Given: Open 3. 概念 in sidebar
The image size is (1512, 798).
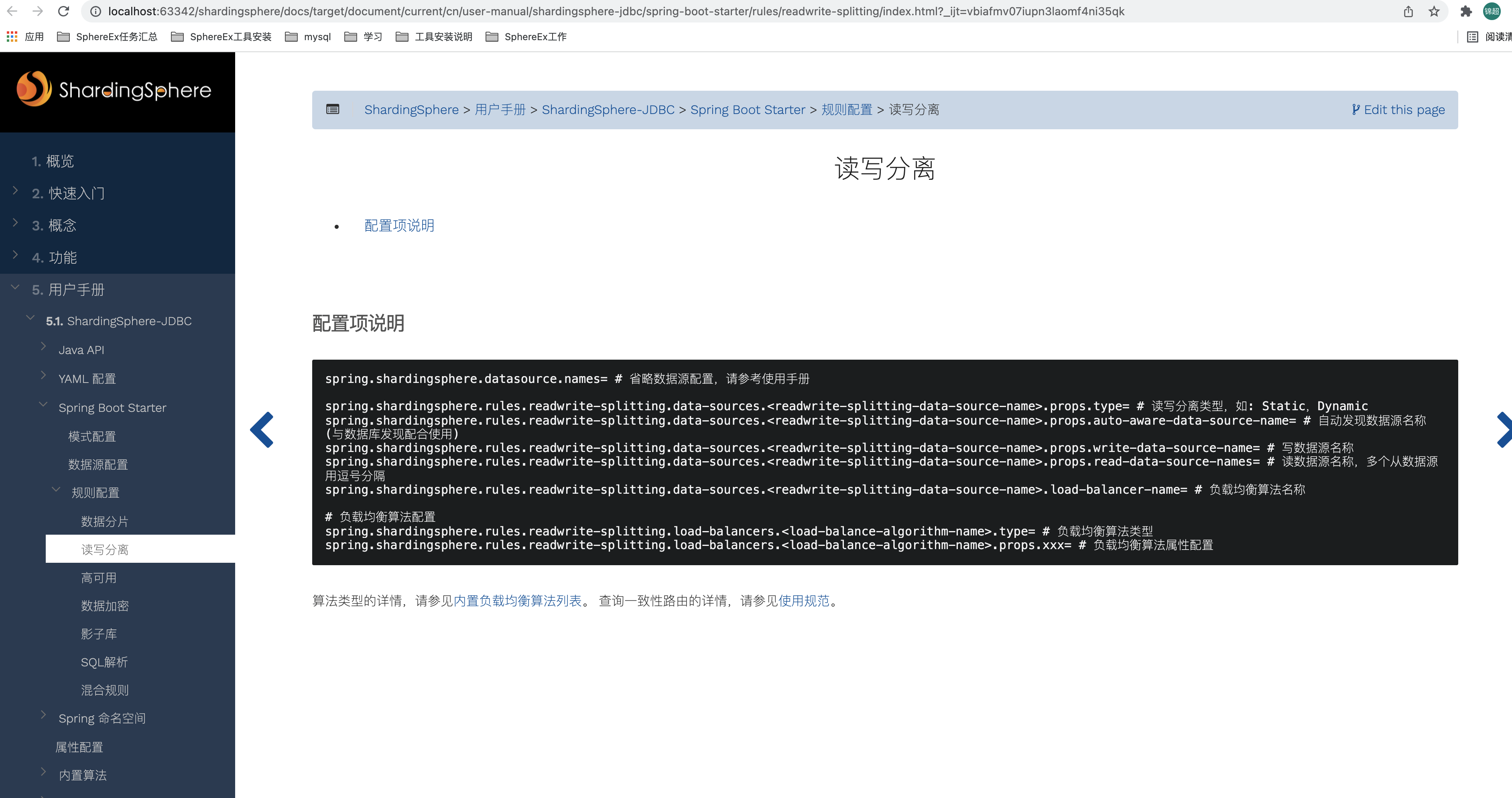Looking at the screenshot, I should click(x=54, y=226).
